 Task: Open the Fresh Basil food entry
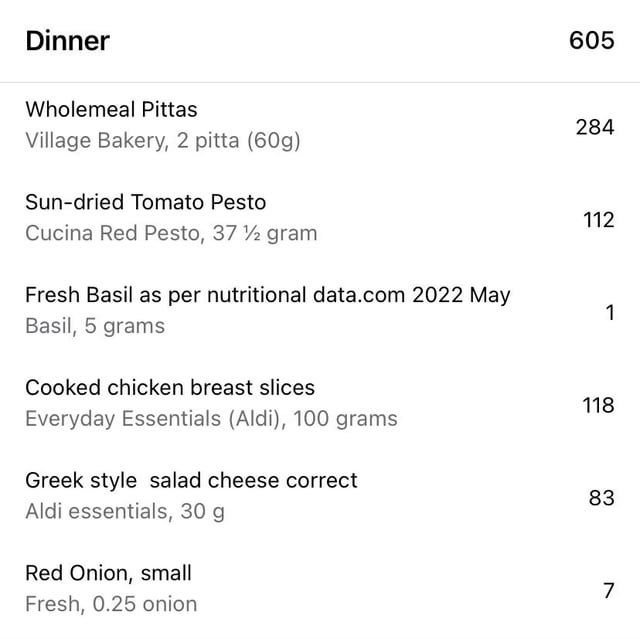pos(320,310)
